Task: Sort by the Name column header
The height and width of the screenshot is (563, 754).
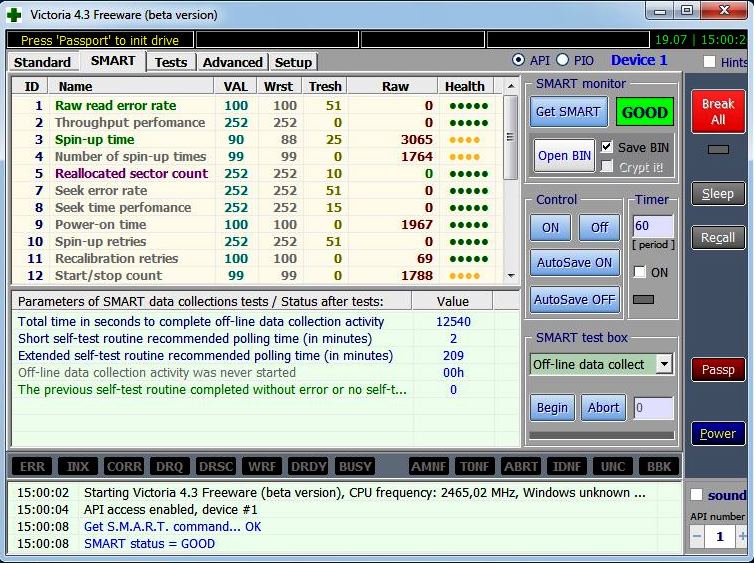Action: 130,87
